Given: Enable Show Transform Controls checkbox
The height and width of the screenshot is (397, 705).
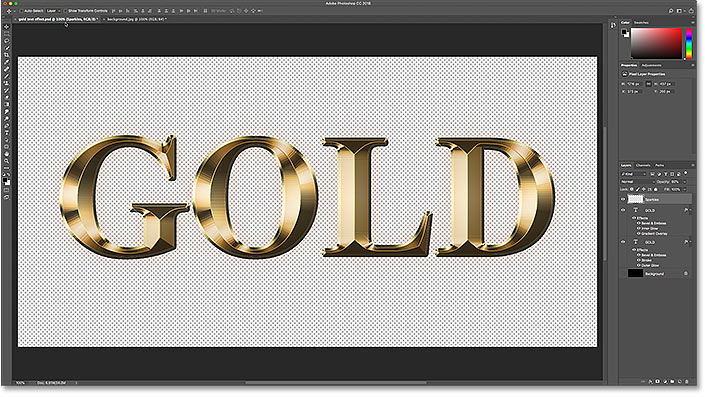Looking at the screenshot, I should point(65,11).
